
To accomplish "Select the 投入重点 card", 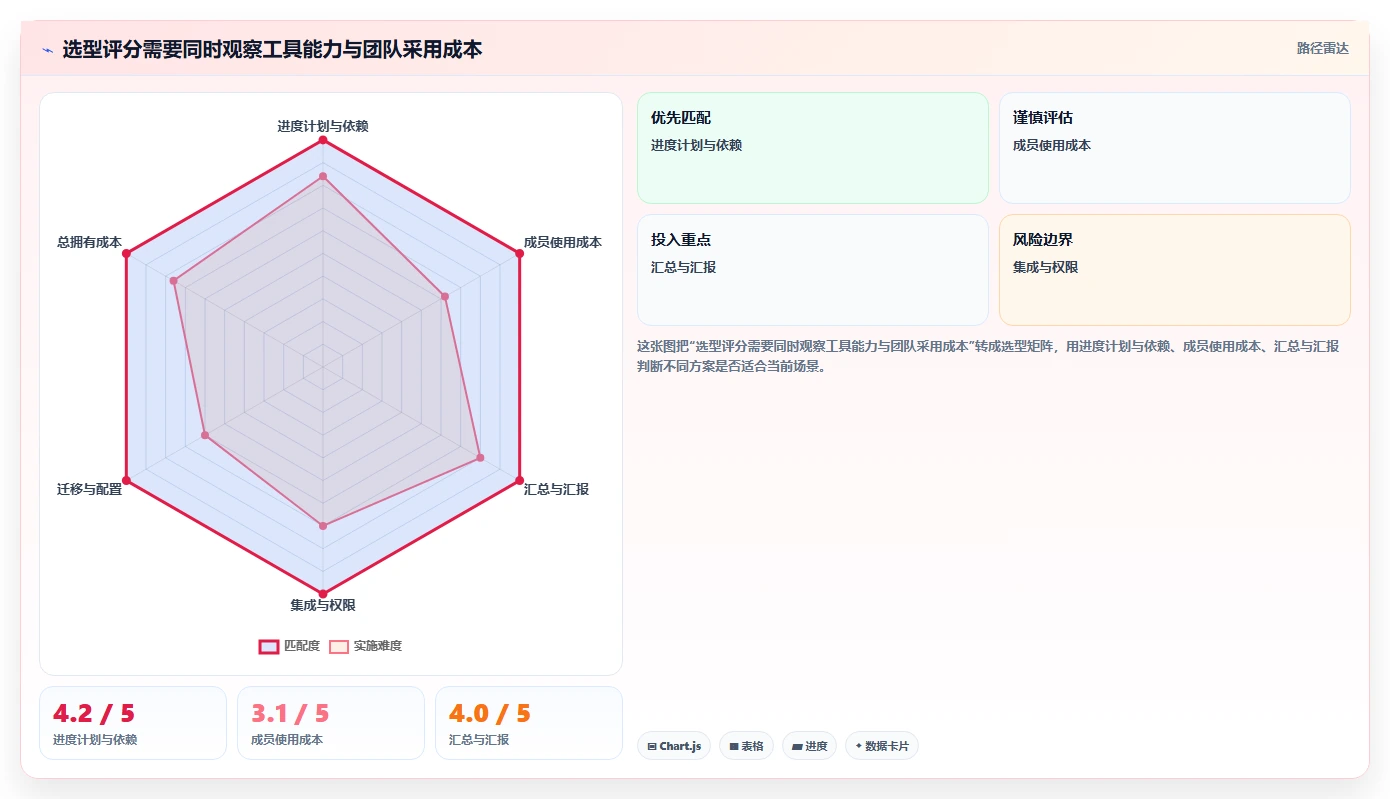I will (812, 270).
